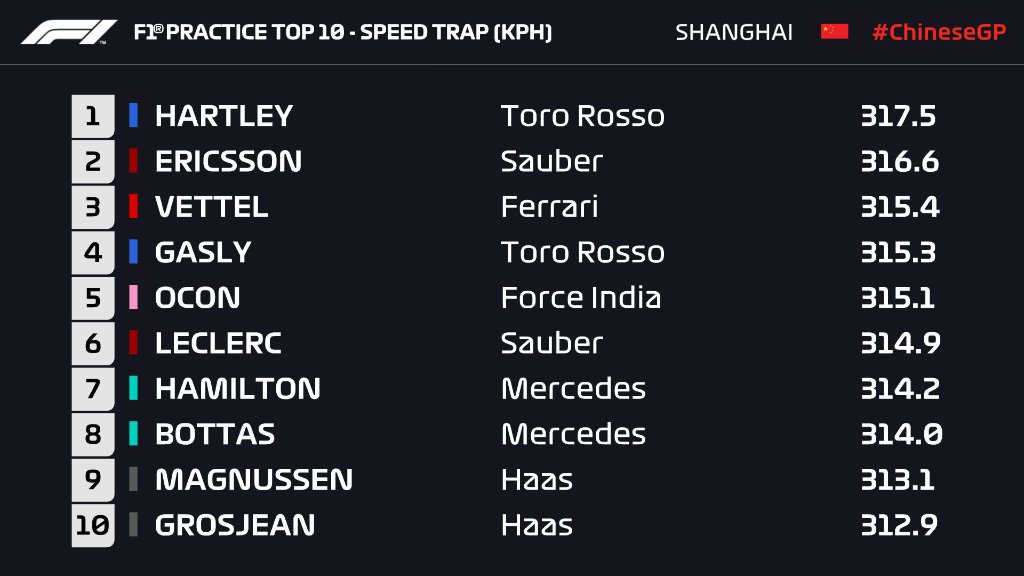
Task: Click the Practice Top 10 Speed Trap title
Action: (343, 32)
